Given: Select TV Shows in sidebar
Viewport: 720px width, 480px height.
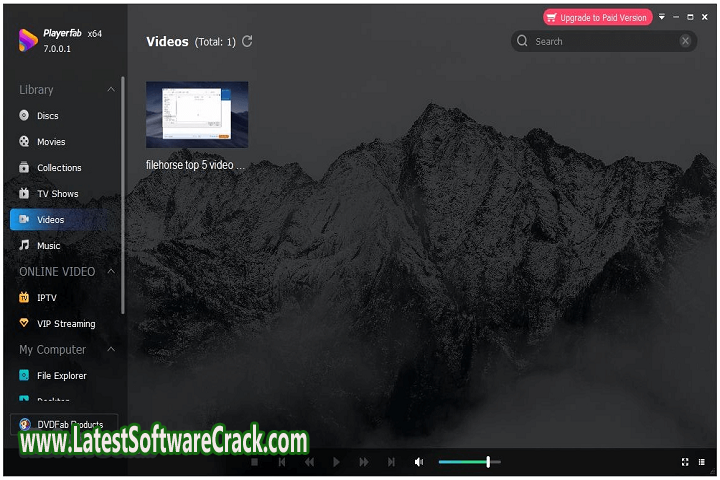Looking at the screenshot, I should pos(57,194).
